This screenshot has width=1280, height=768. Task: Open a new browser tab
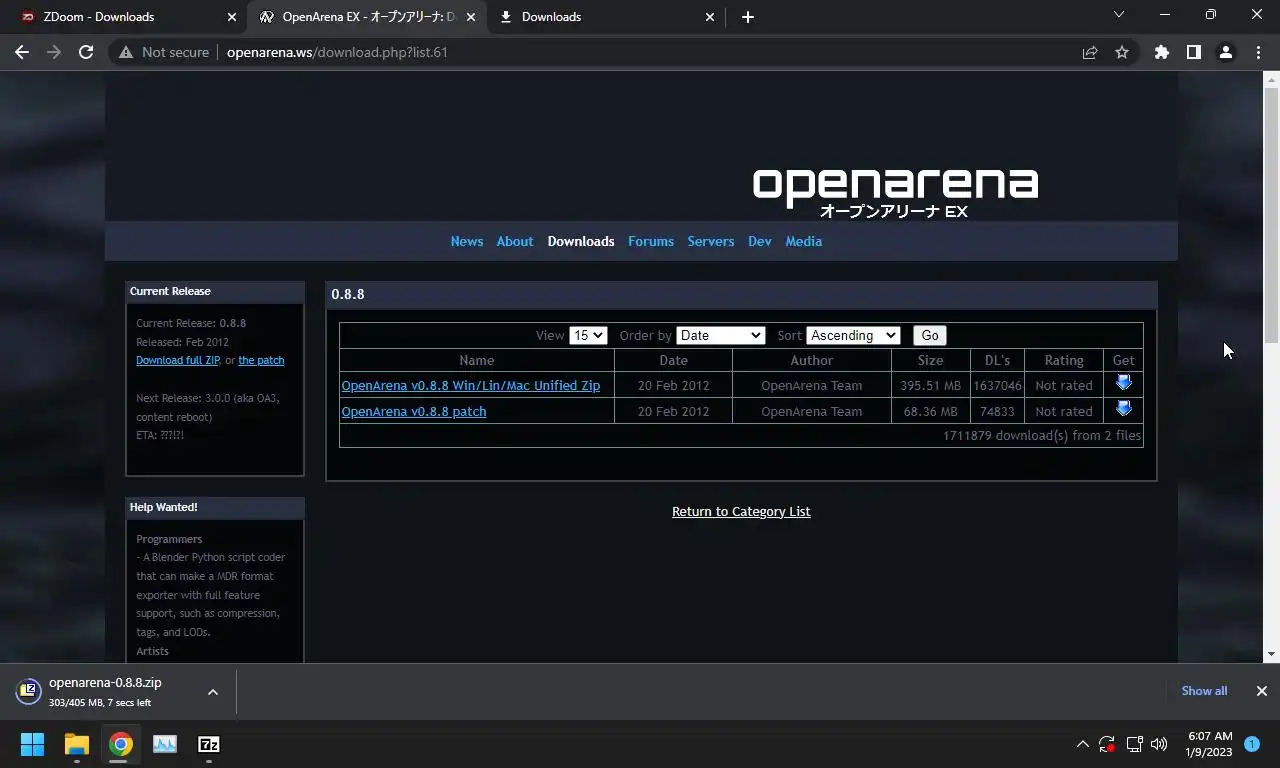click(748, 17)
